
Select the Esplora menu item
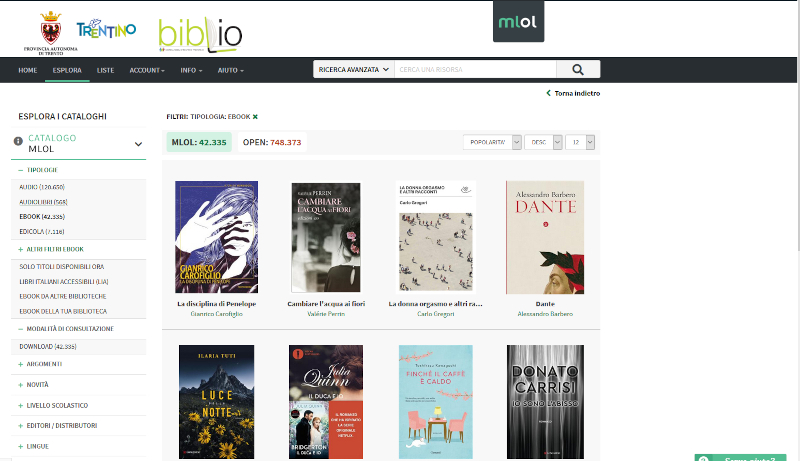67,70
